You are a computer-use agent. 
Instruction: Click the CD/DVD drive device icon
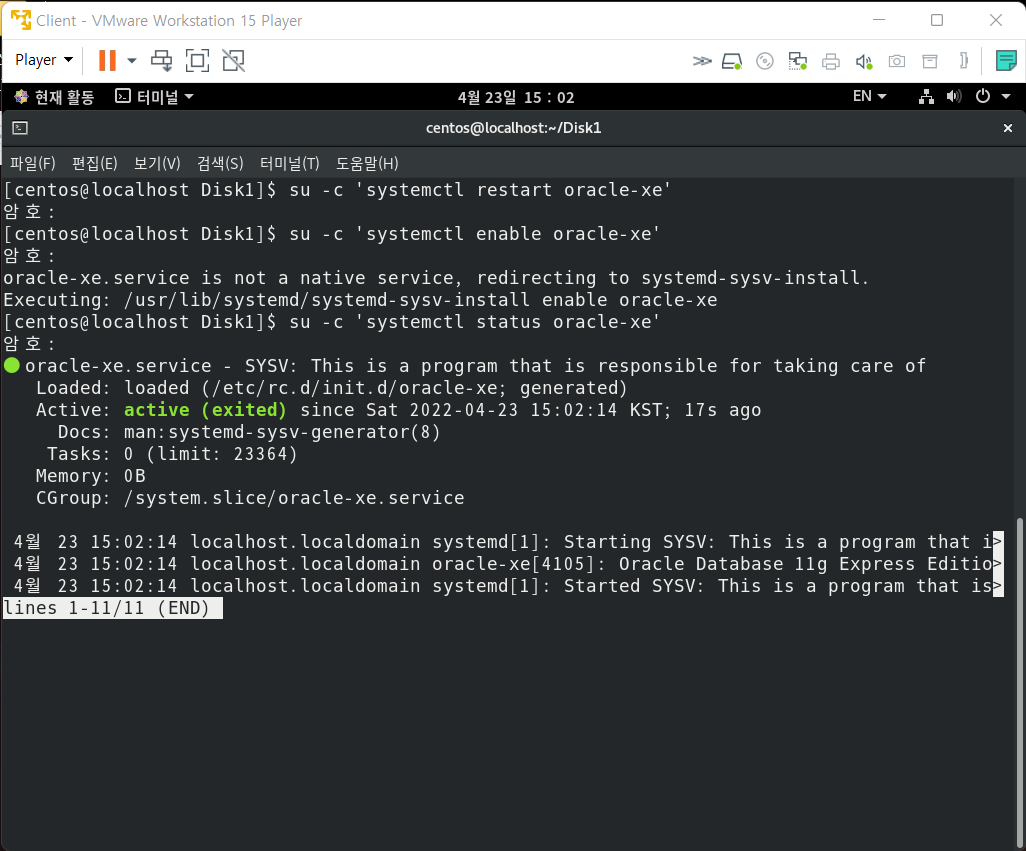[x=764, y=61]
